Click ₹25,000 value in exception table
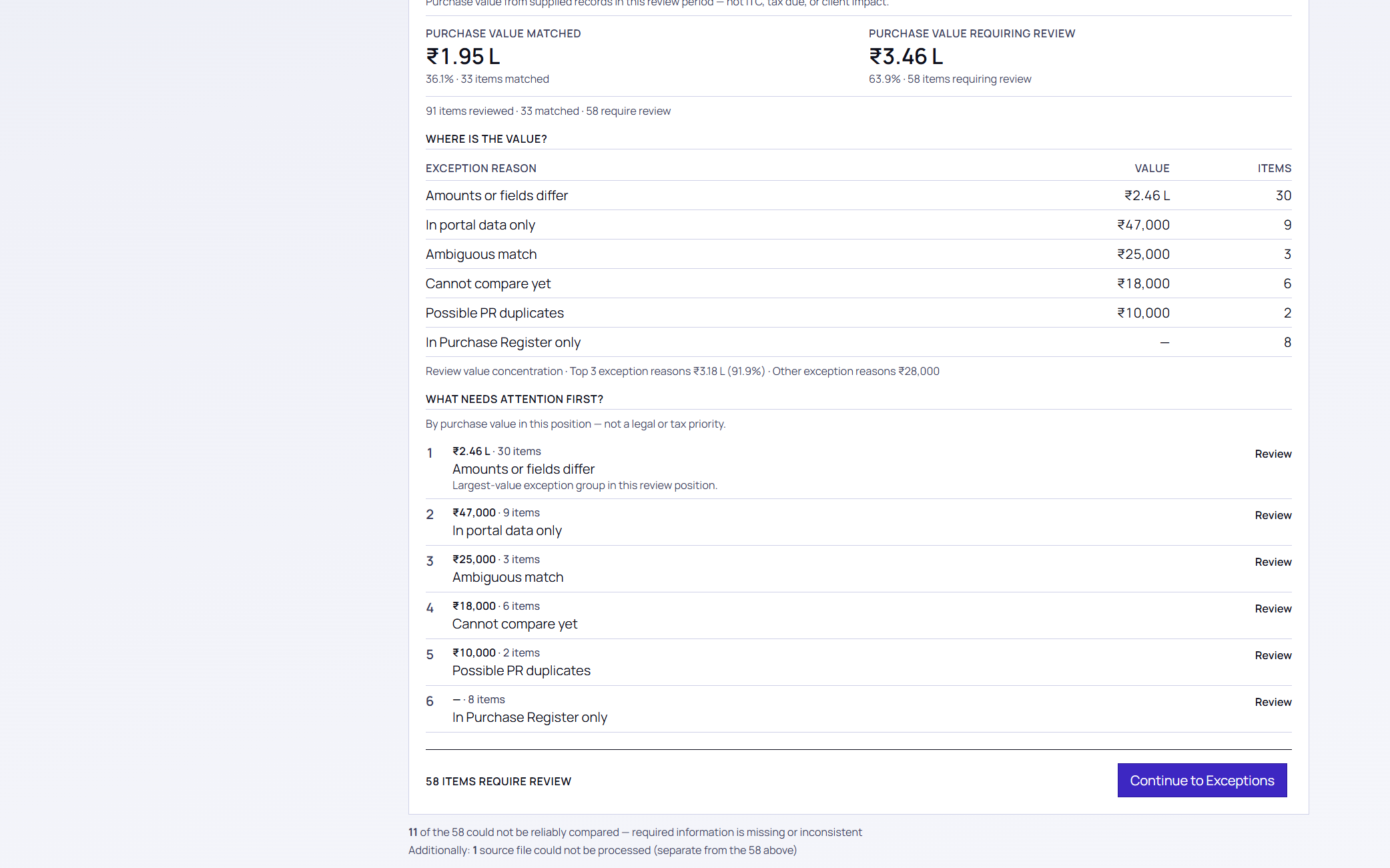The image size is (1390, 868). (x=1143, y=254)
